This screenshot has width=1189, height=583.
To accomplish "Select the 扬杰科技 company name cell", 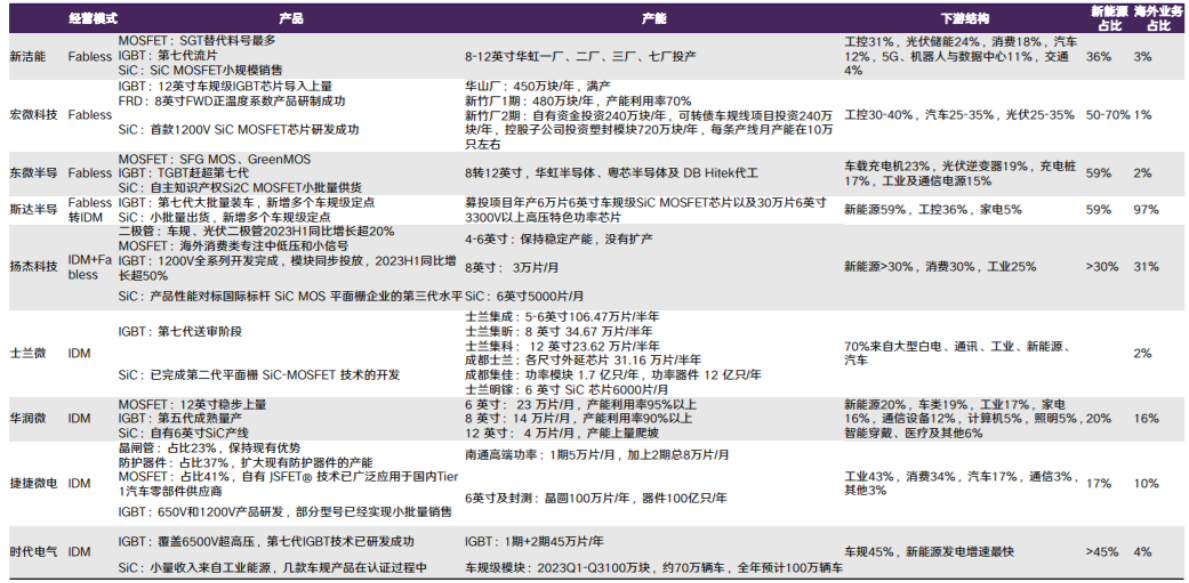I will (33, 267).
